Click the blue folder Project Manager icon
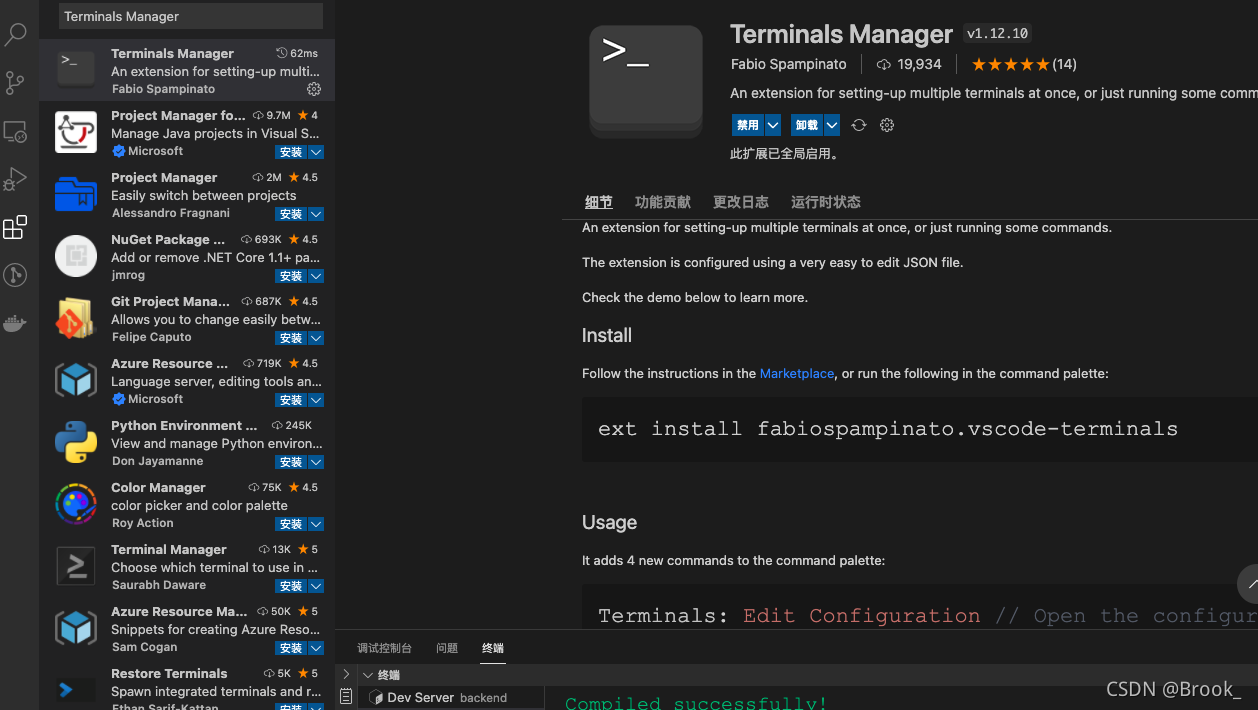The height and width of the screenshot is (710, 1258). pos(76,194)
